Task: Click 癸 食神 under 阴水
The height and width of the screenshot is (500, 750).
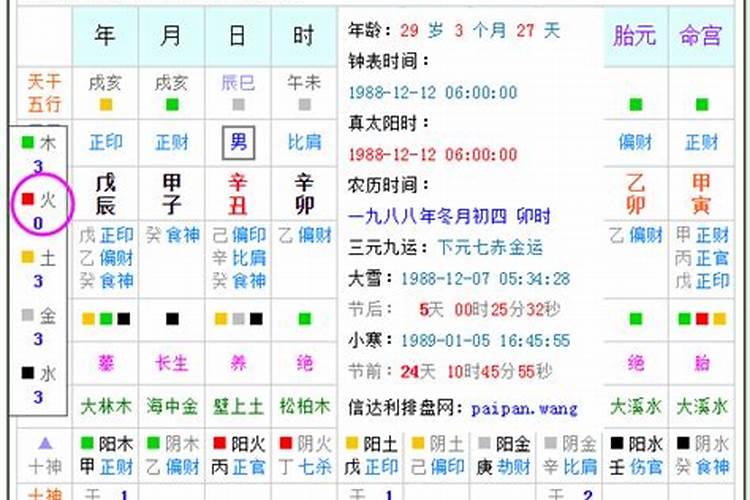Action: (x=702, y=467)
